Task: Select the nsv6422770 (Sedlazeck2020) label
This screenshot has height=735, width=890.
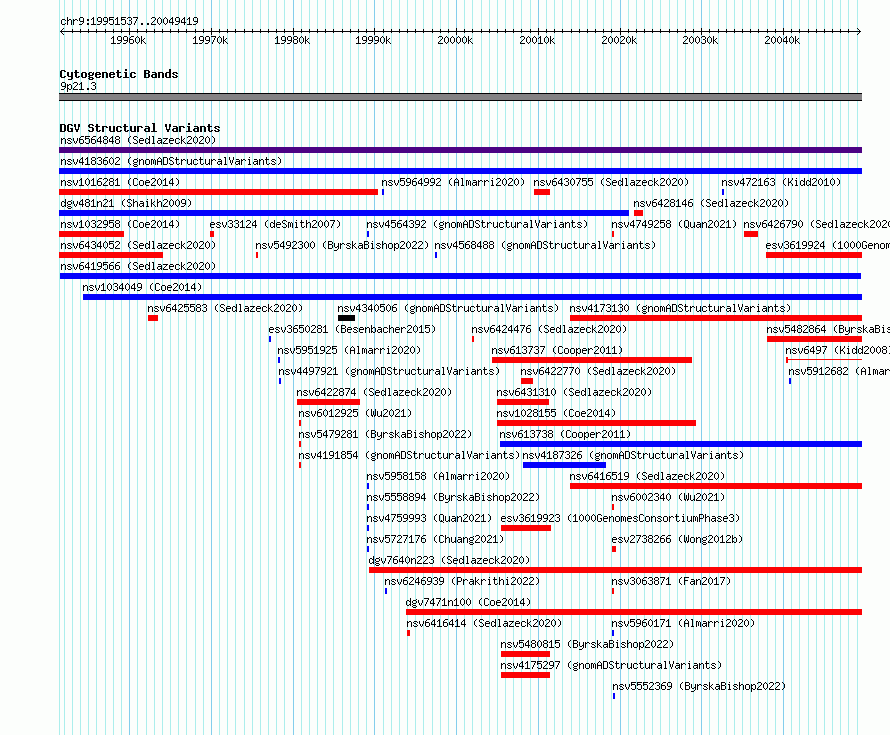Action: pos(598,371)
